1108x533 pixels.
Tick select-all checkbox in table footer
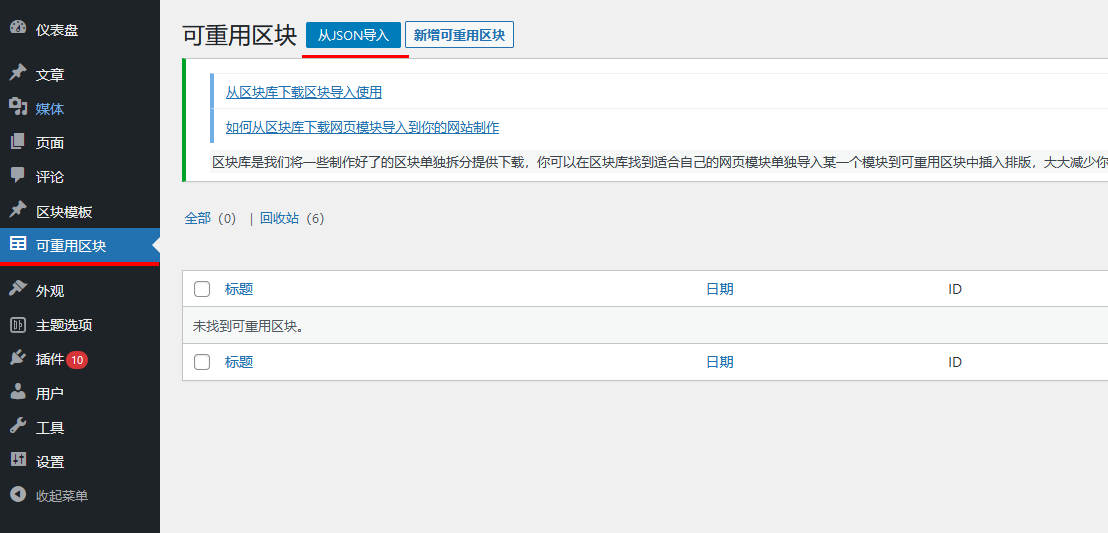(x=202, y=362)
